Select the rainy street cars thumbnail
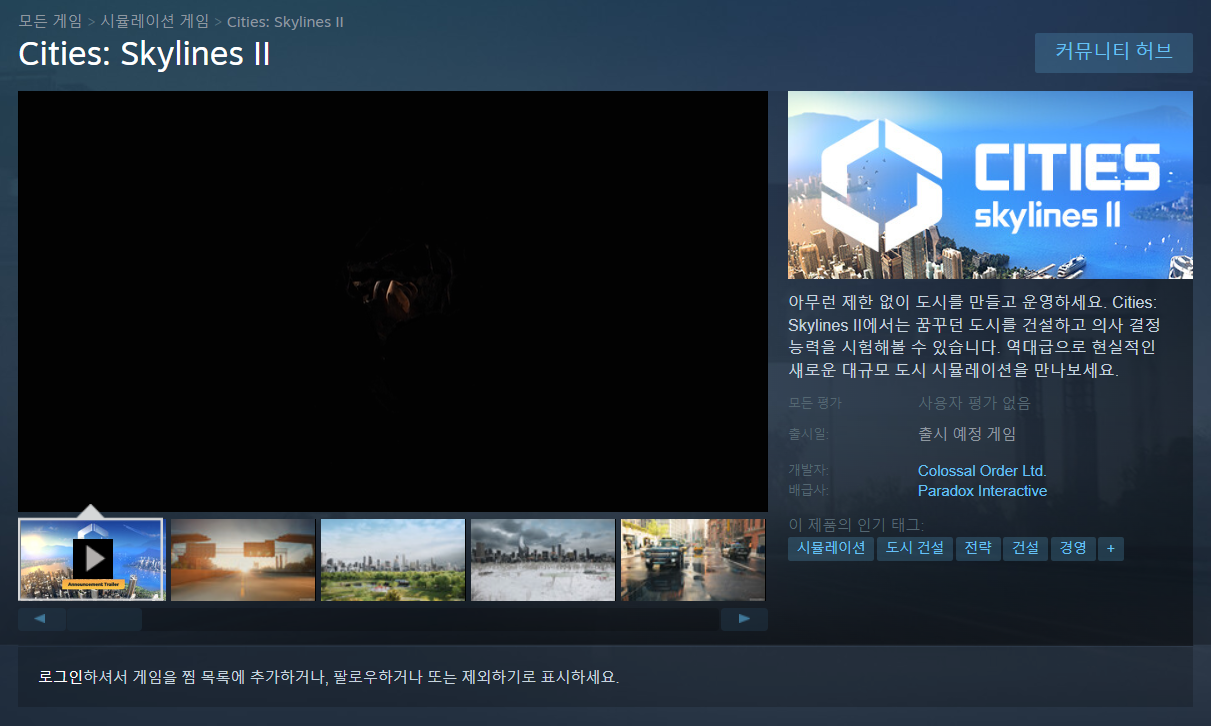Viewport: 1211px width, 726px height. (693, 559)
